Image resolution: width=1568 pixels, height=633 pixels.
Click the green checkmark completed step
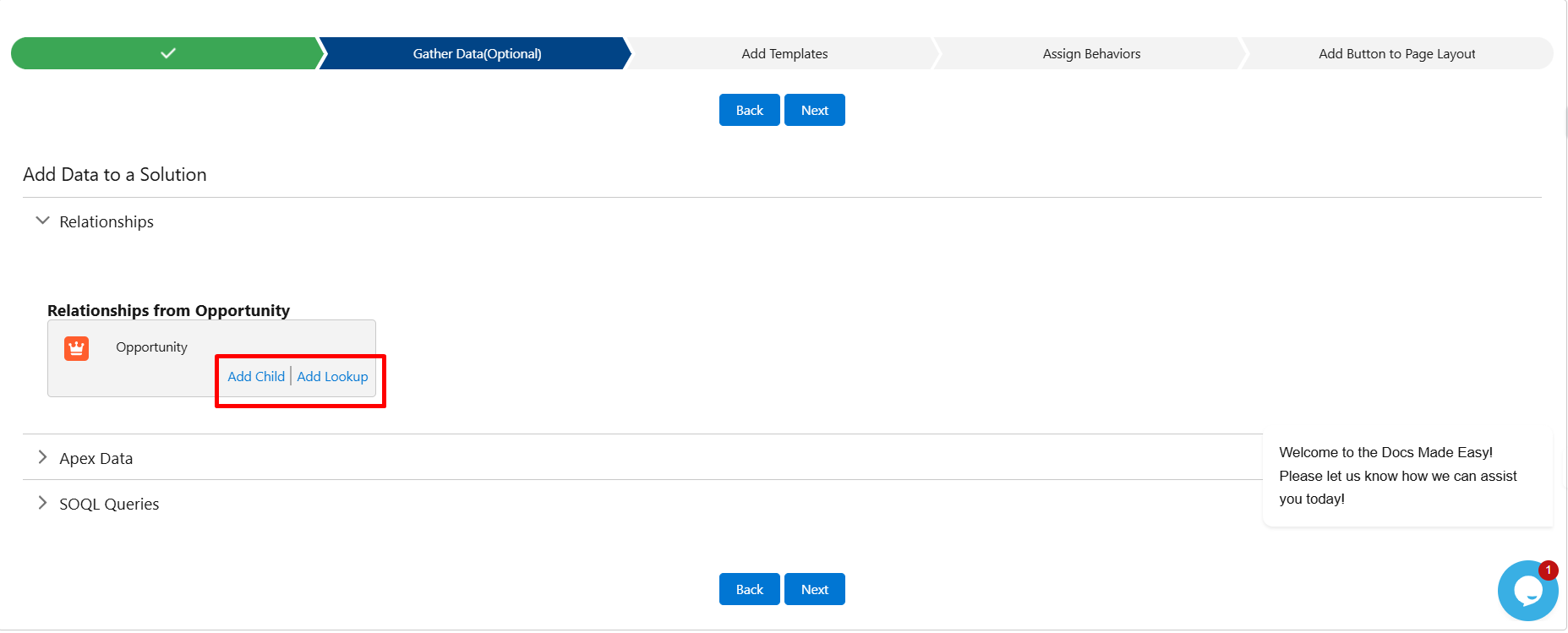point(167,53)
